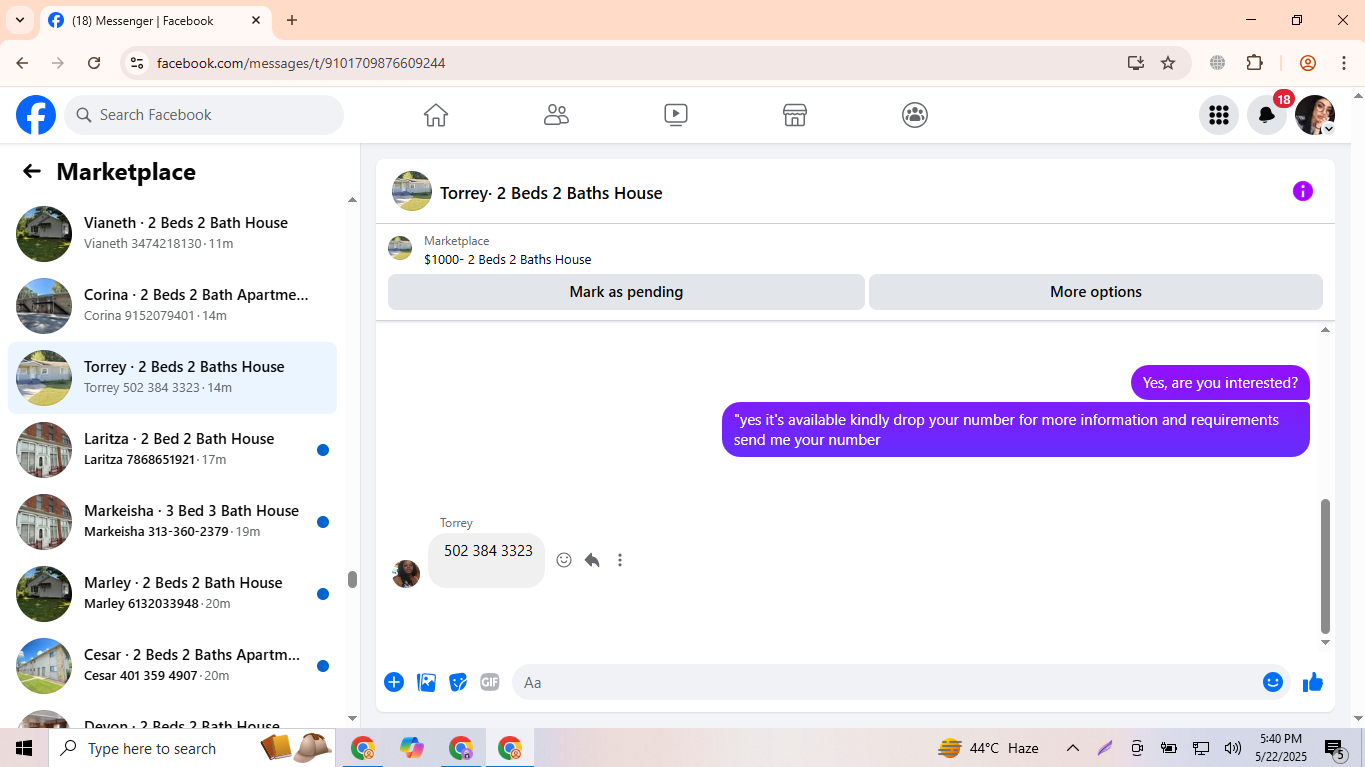Open the Groups icon in top navigation
Viewport: 1365px width, 767px height.
pyautogui.click(x=915, y=115)
